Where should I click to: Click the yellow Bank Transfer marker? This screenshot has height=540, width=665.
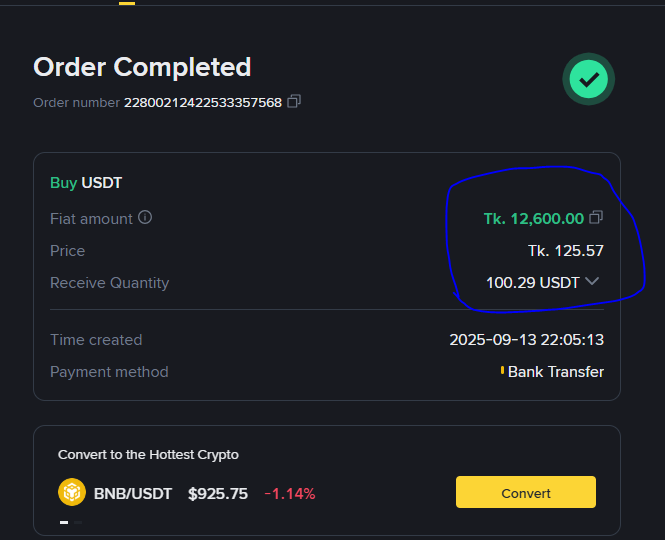(x=502, y=371)
